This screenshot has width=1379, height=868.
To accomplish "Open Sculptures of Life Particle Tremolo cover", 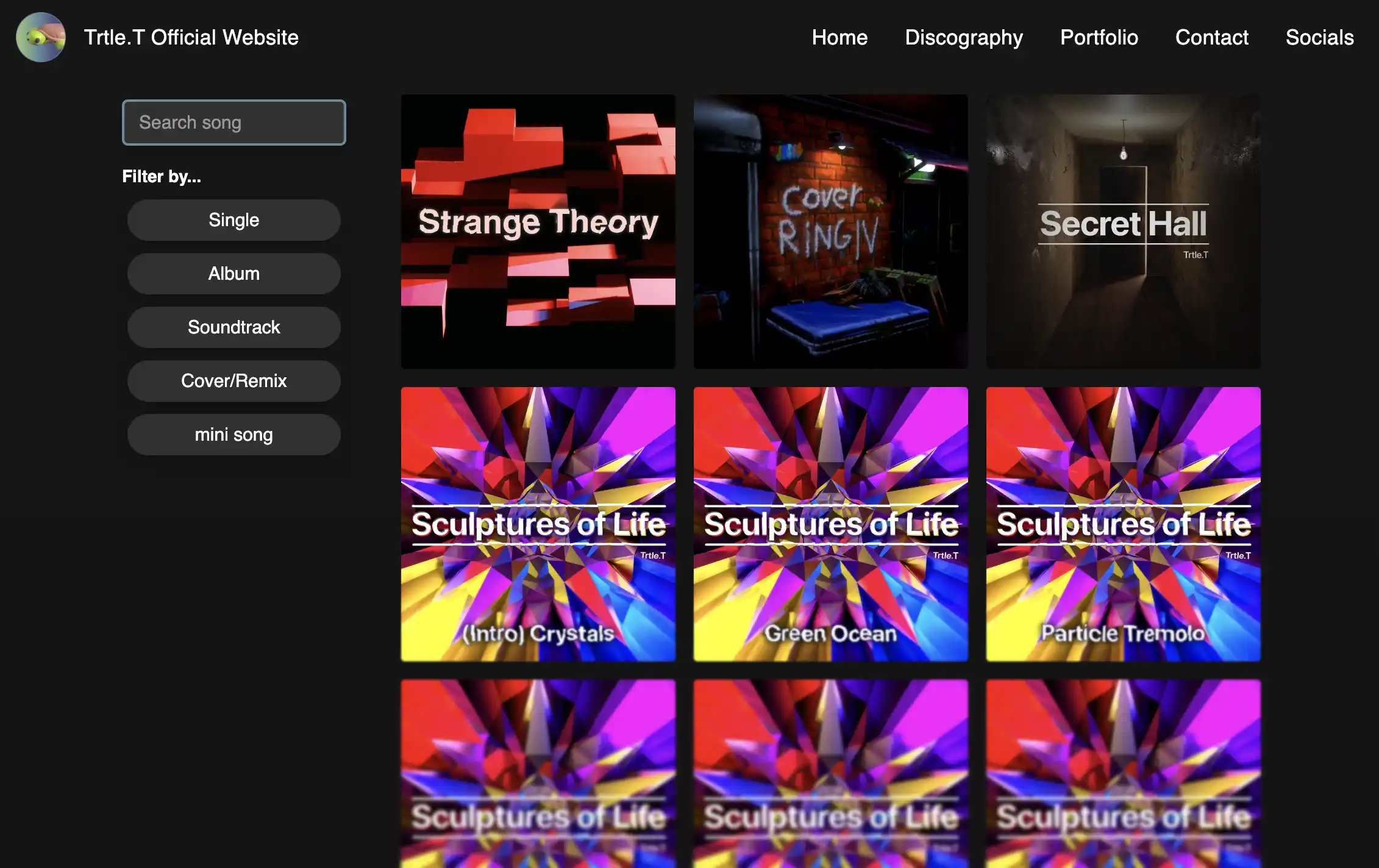I will (1124, 524).
